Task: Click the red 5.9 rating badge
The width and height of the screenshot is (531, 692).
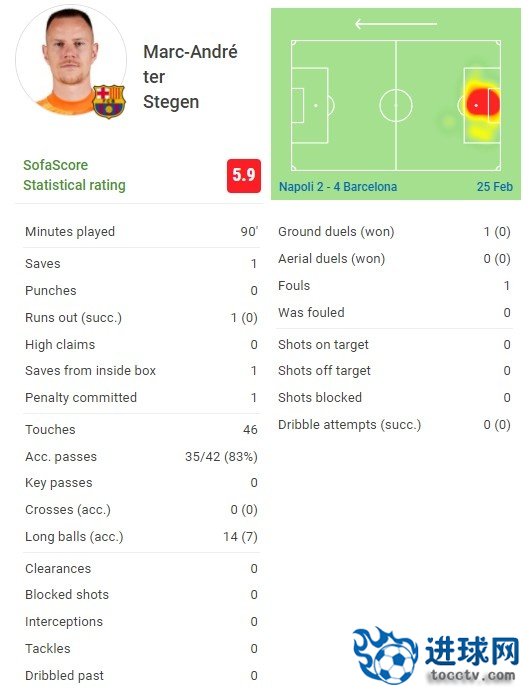Action: coord(244,176)
